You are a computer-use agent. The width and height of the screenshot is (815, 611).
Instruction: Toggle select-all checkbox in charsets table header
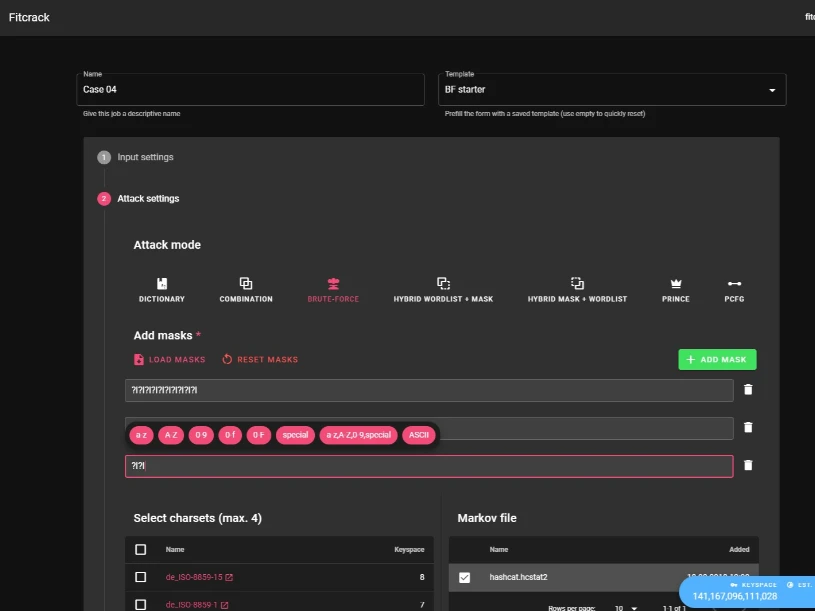(x=140, y=549)
